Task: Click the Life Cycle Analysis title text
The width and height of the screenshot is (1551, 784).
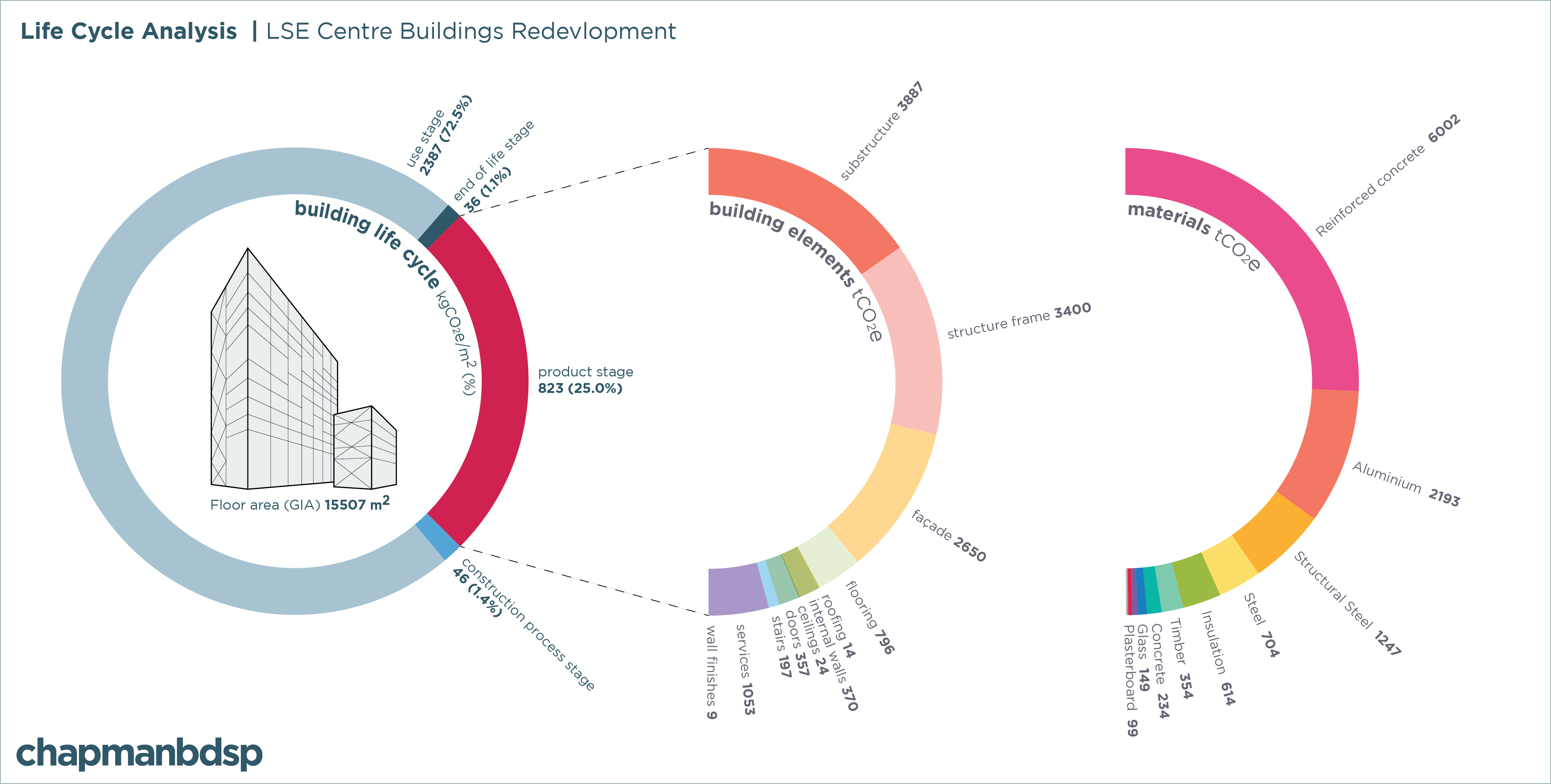Action: point(129,31)
